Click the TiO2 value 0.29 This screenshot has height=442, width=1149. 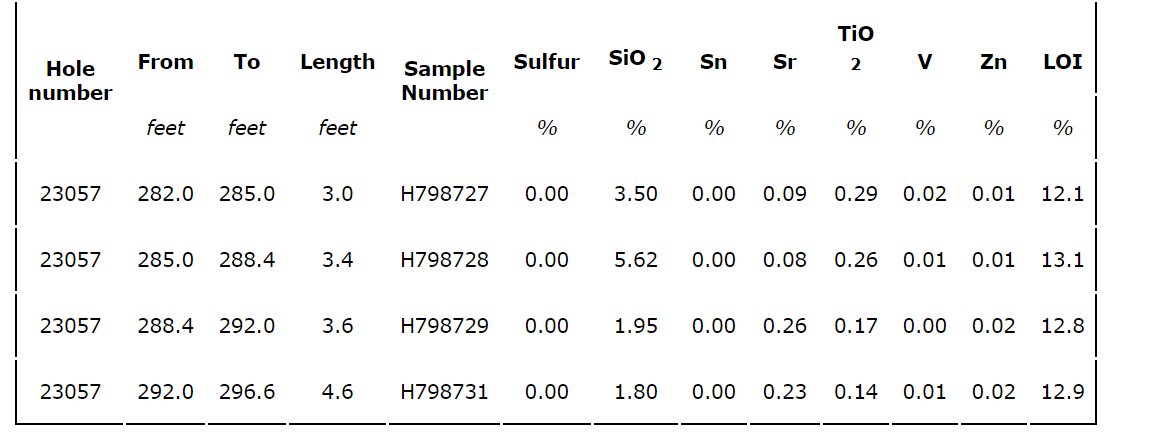click(856, 194)
